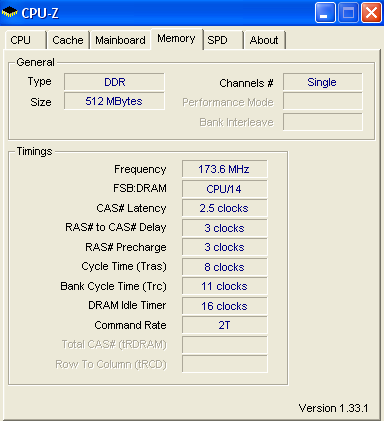This screenshot has width=384, height=421.
Task: Click the Size field showing 512 MBytes
Action: (x=114, y=101)
